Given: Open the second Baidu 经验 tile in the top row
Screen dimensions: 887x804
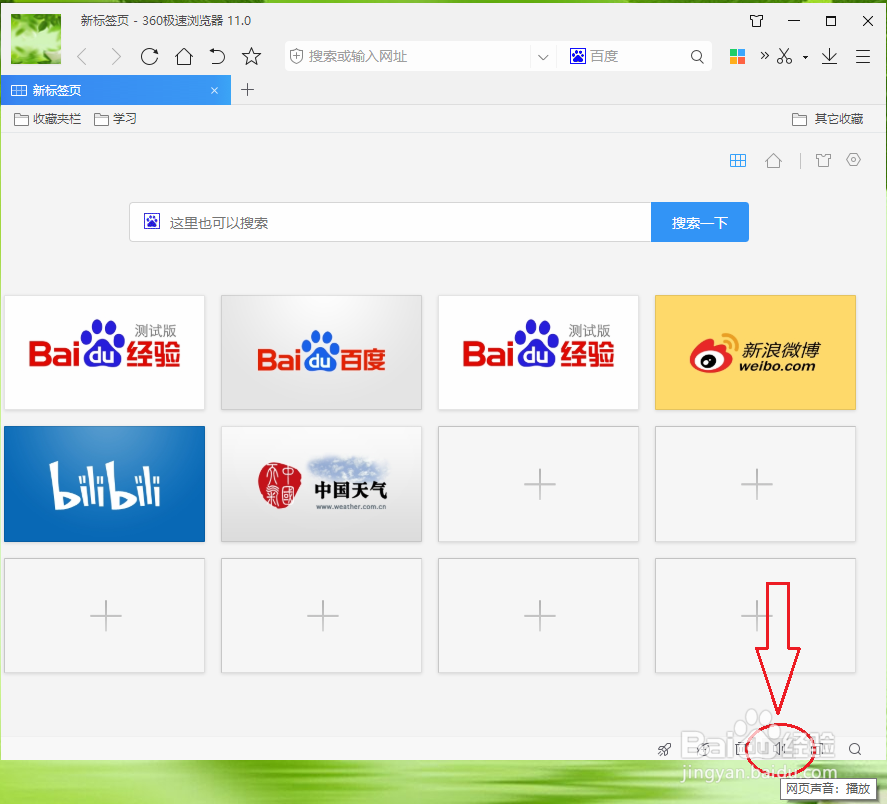Looking at the screenshot, I should point(539,352).
